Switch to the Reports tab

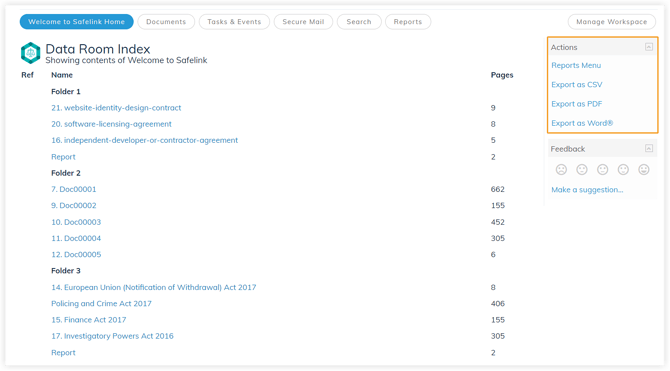(408, 22)
